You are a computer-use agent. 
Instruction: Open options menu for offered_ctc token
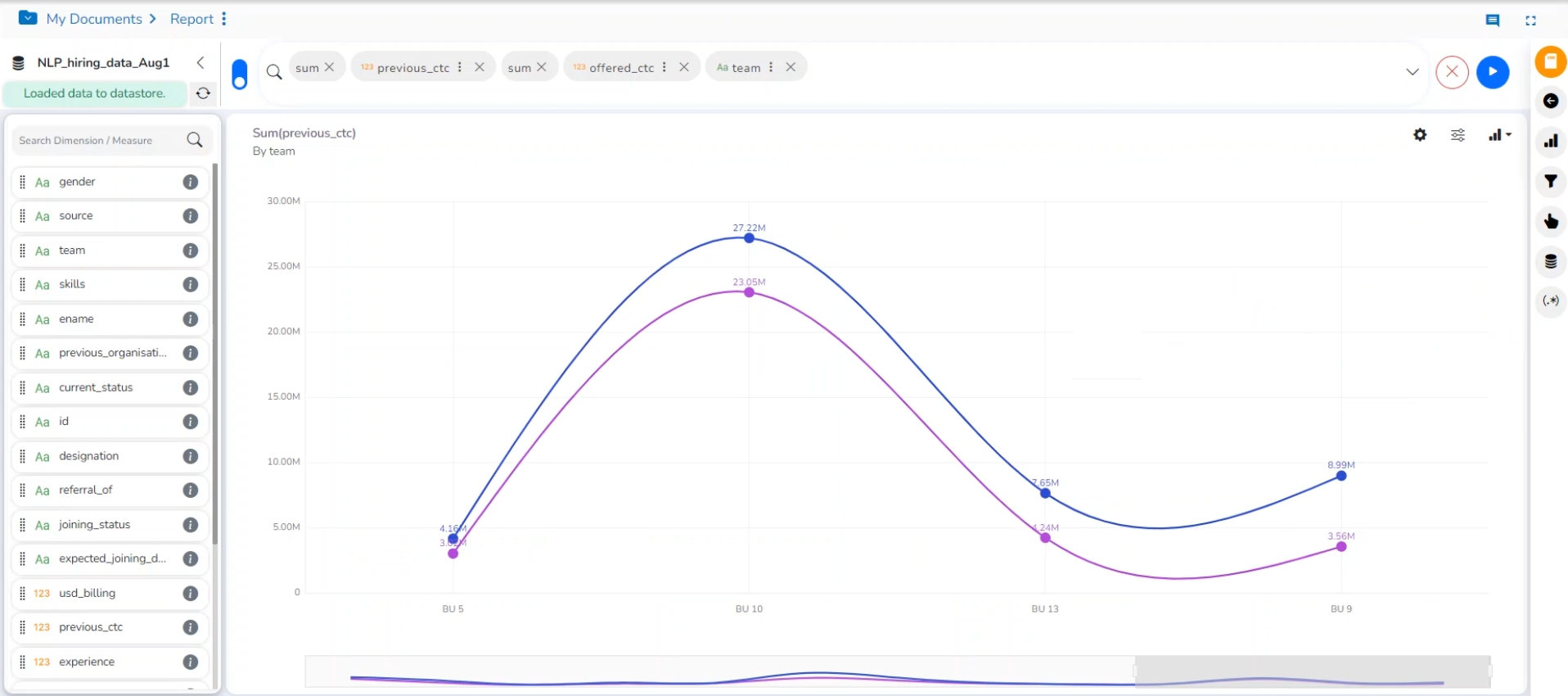[665, 67]
